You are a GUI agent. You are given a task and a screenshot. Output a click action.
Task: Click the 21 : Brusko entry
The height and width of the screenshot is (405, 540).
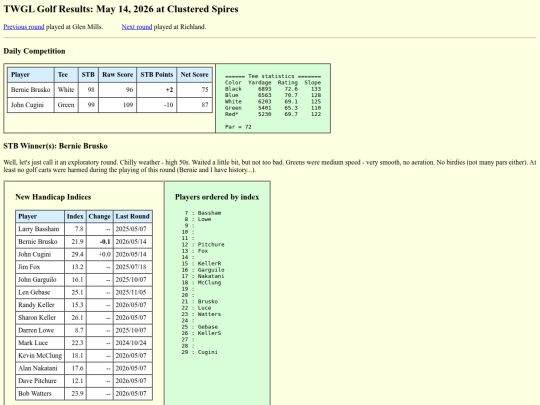pyautogui.click(x=200, y=301)
